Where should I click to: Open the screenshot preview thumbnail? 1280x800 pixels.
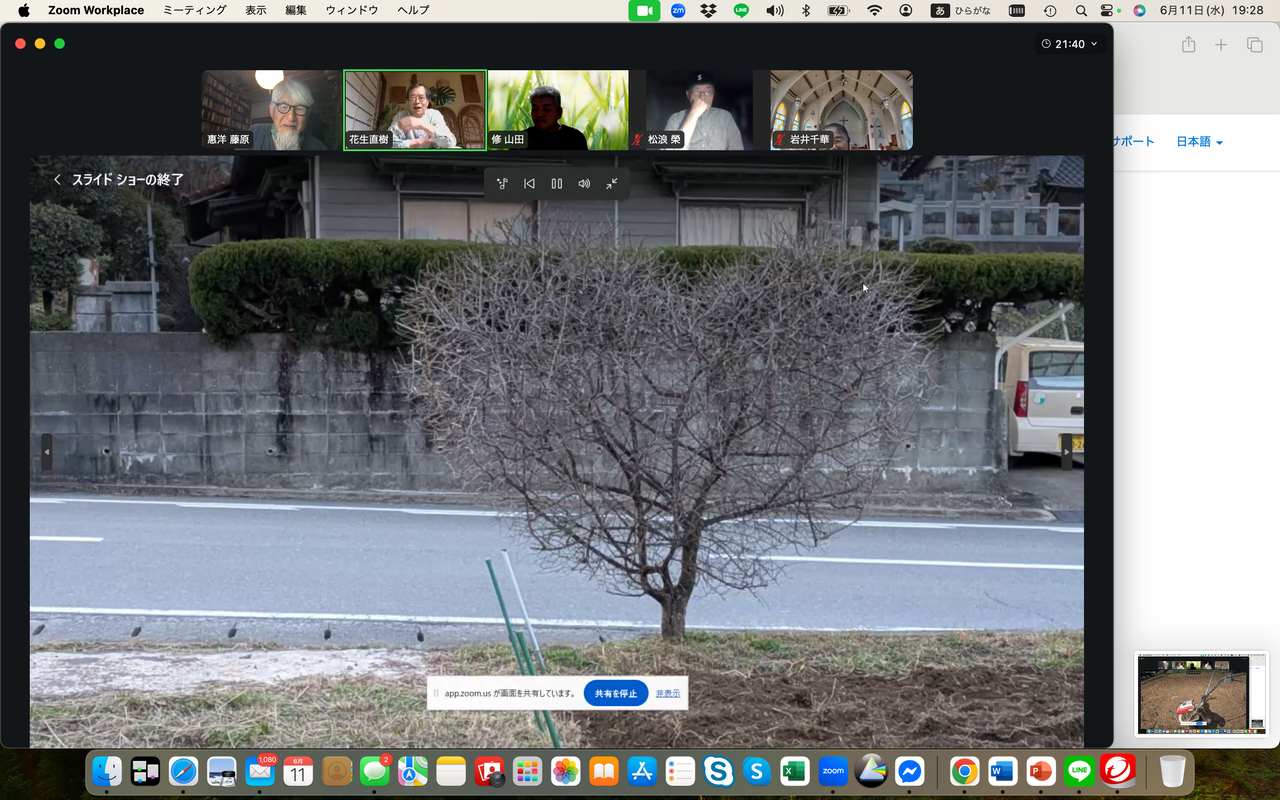(1200, 694)
